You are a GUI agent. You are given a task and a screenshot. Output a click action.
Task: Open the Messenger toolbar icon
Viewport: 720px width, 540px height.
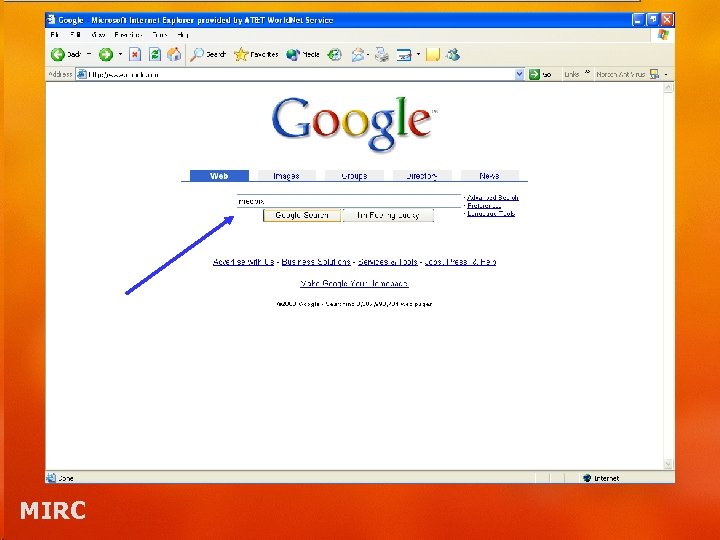[x=453, y=55]
